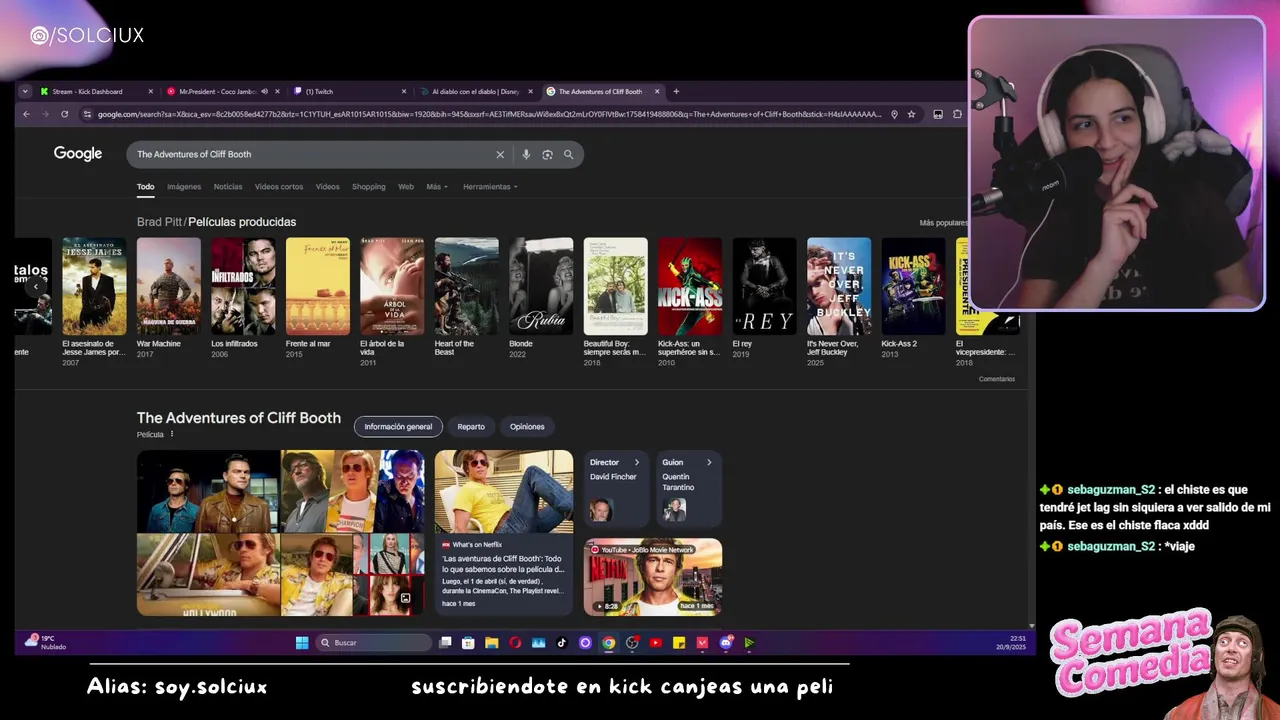Select the Todo results tab
Screen dimensions: 1280x720
(146, 187)
